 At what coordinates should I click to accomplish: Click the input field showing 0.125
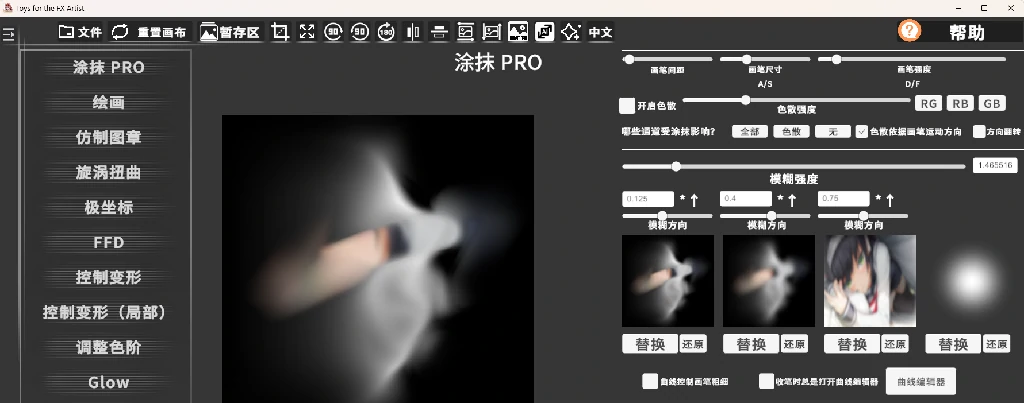(x=648, y=199)
